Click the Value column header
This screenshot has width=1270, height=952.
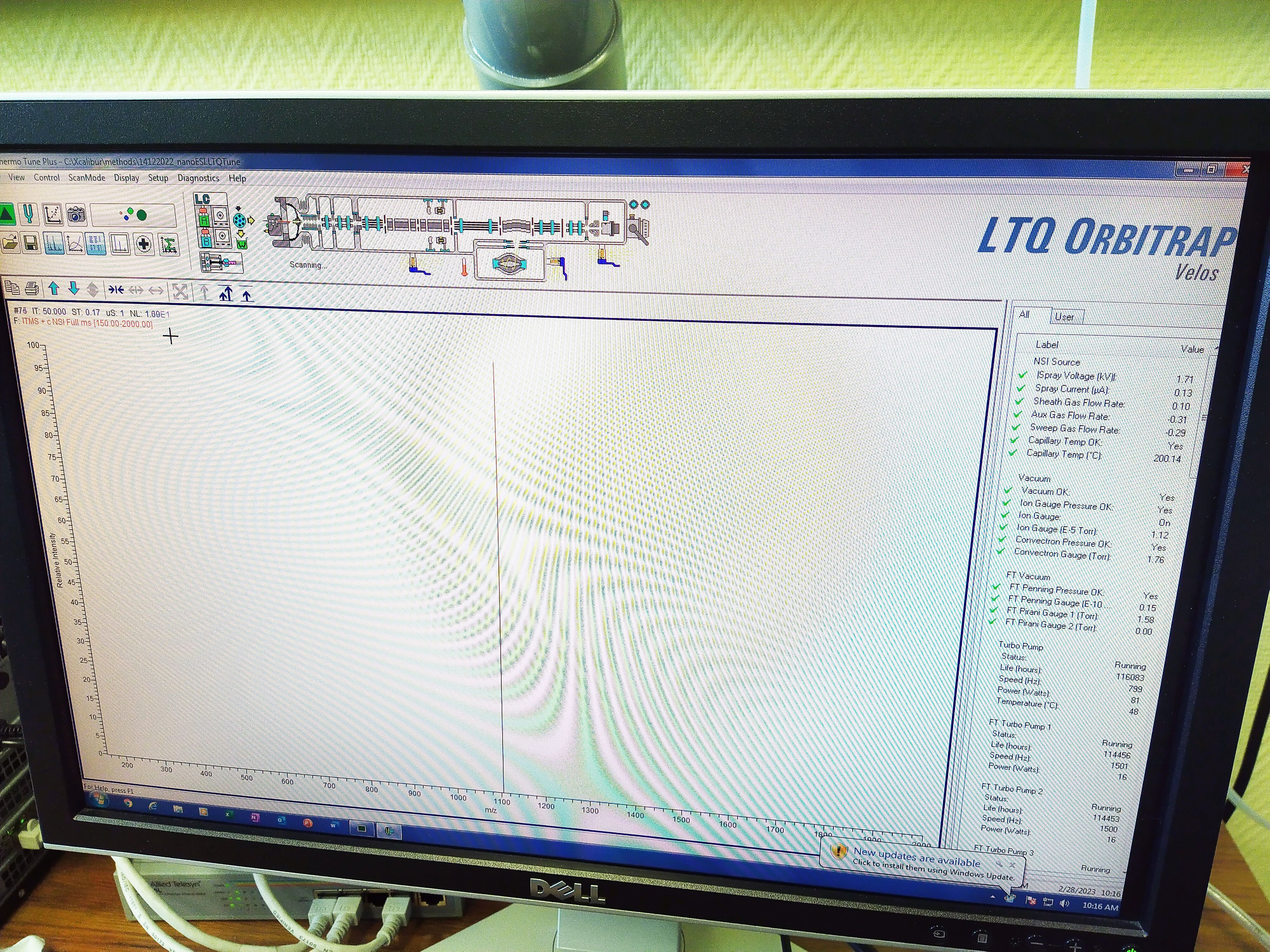pyautogui.click(x=1193, y=349)
